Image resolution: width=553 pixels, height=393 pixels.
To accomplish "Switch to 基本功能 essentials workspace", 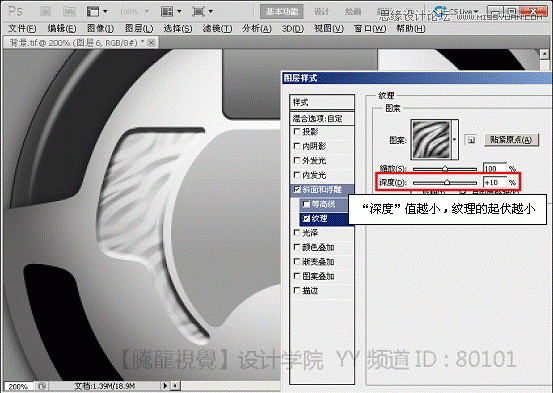I will click(x=281, y=12).
